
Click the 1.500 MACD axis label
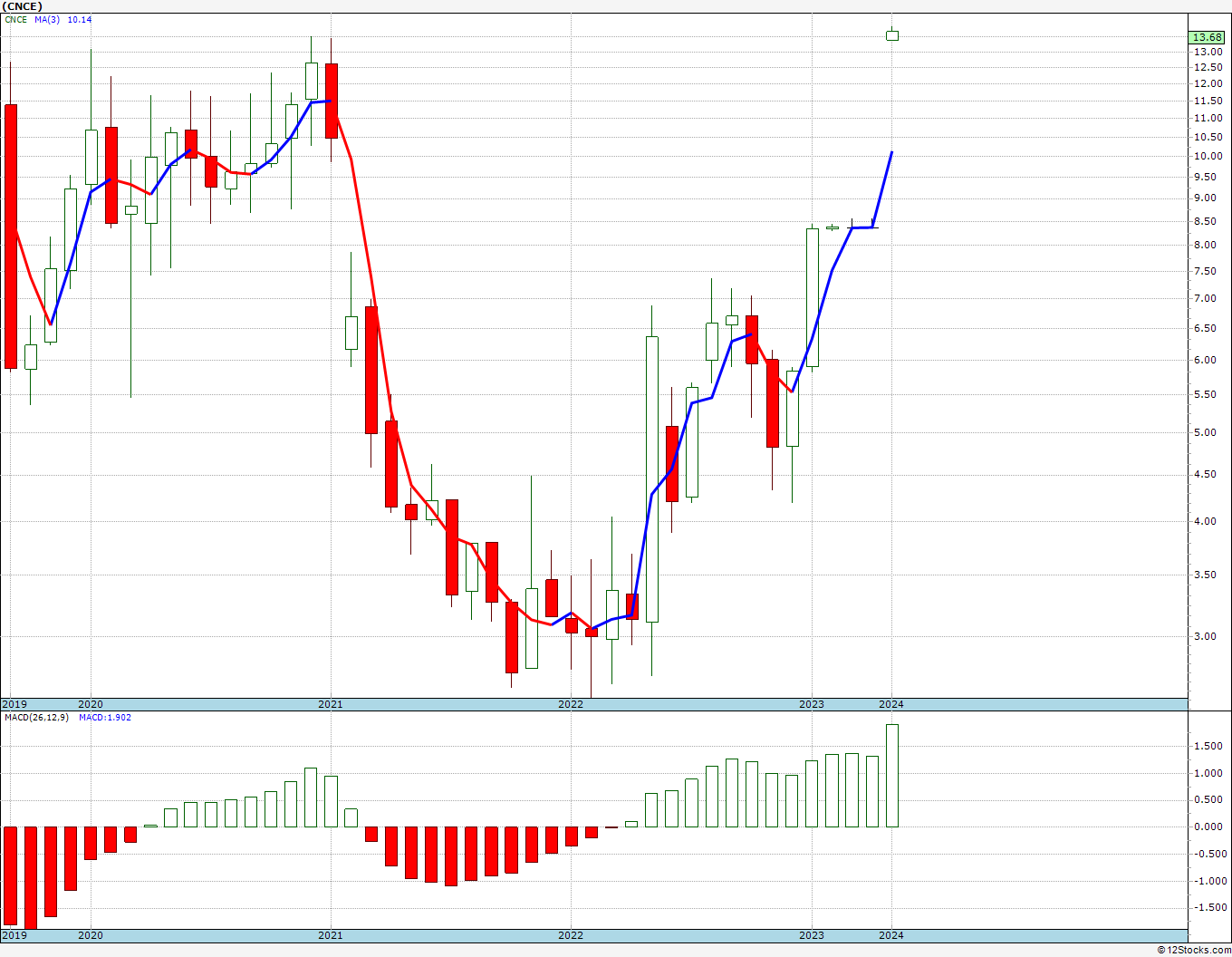pyautogui.click(x=1208, y=747)
